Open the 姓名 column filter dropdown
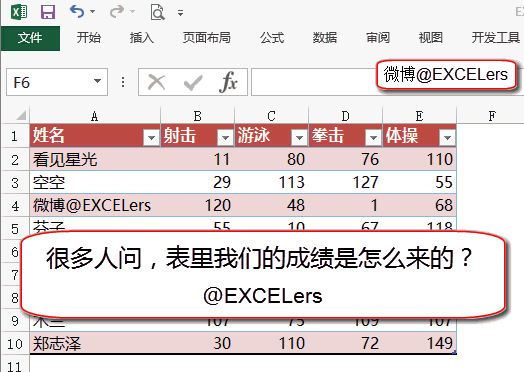524x372 pixels. click(151, 137)
